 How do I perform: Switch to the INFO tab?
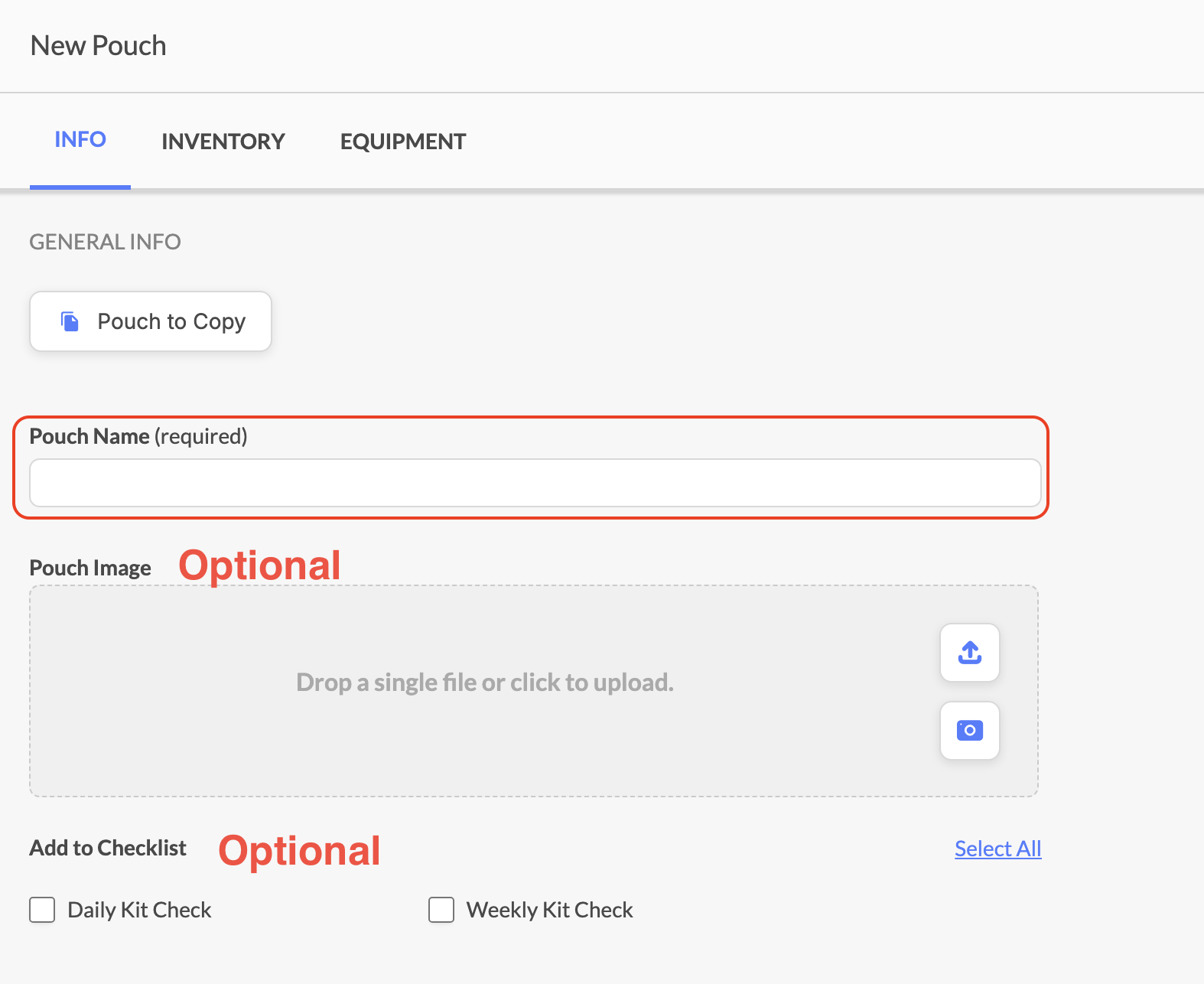click(80, 140)
